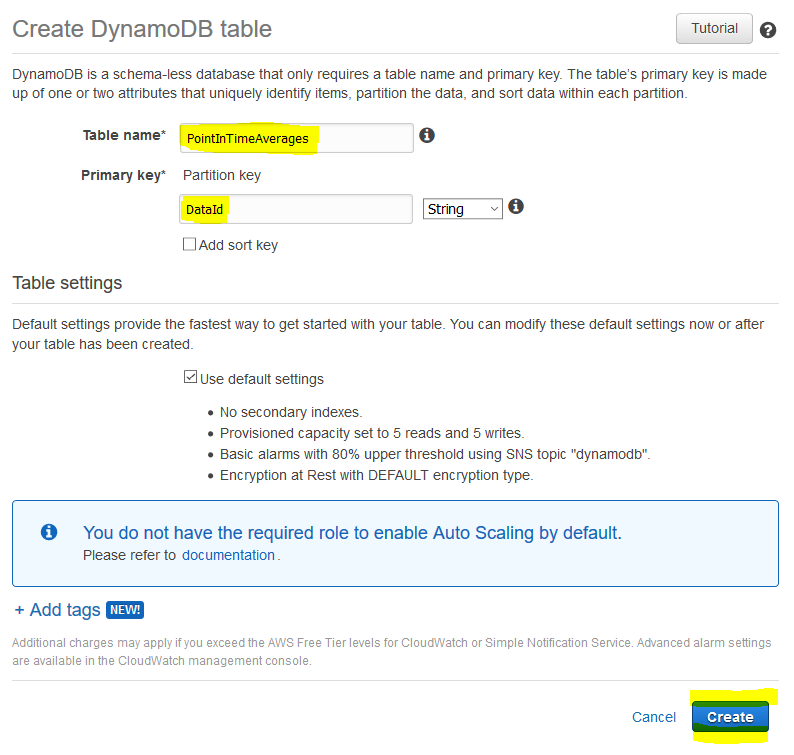Click the Auto Scaling notice info icon
Viewport: 794px width, 755px height.
click(x=49, y=532)
